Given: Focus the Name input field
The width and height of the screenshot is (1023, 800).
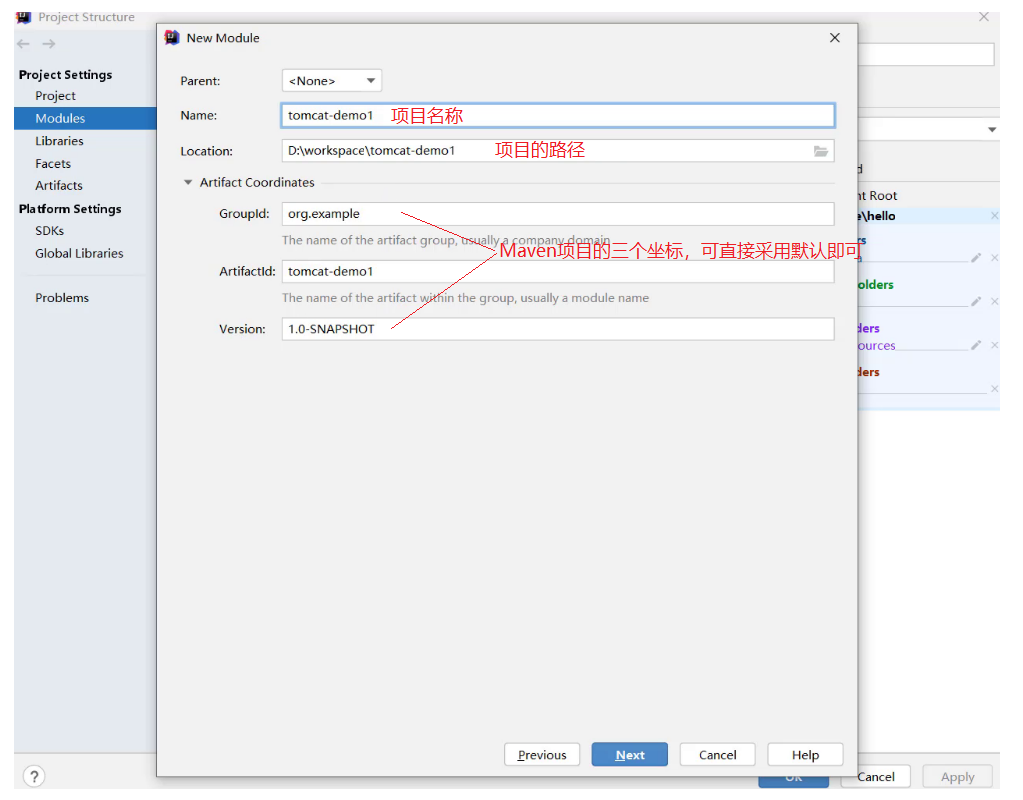Looking at the screenshot, I should 558,115.
